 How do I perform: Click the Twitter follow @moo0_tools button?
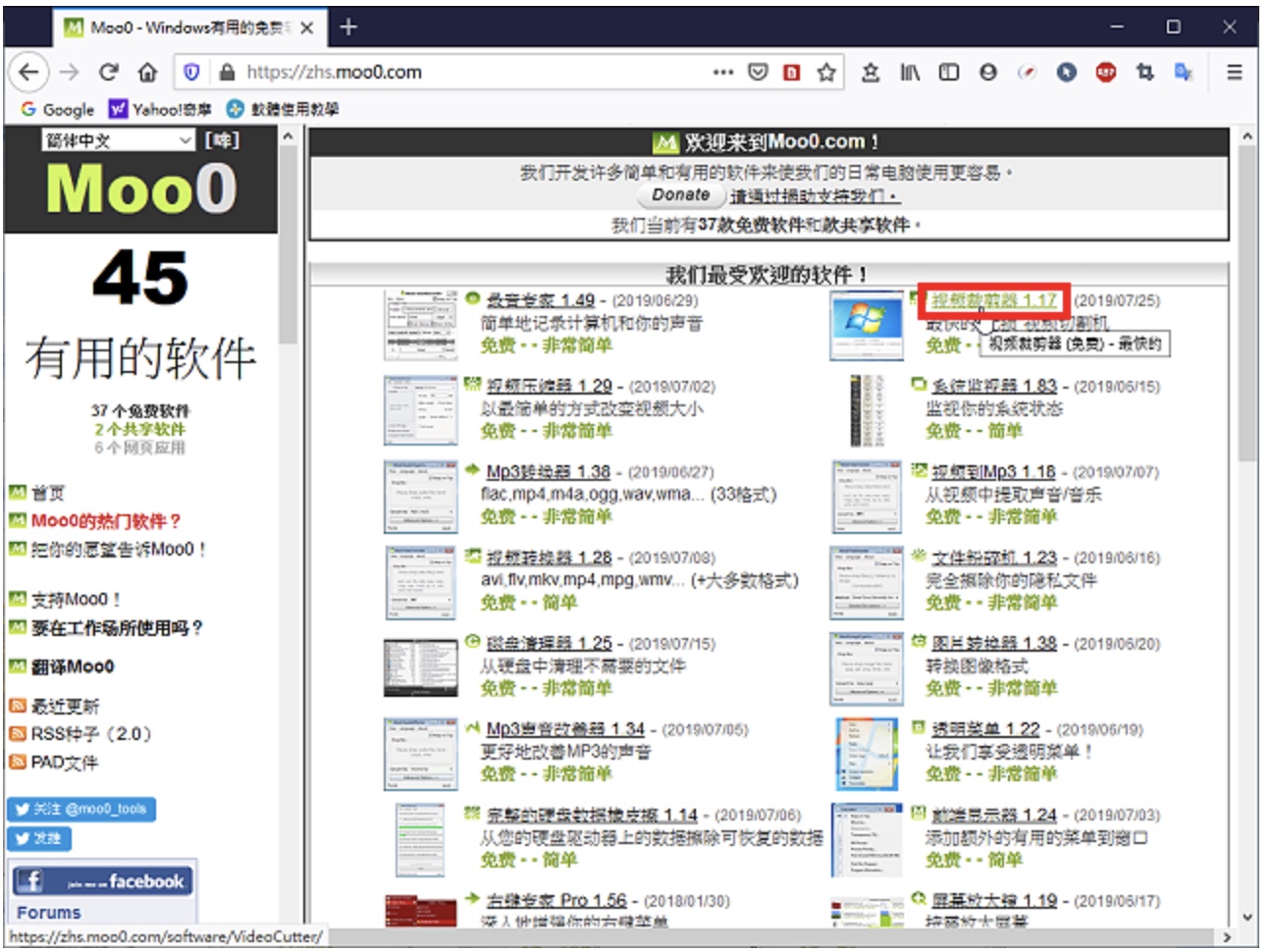tap(81, 810)
